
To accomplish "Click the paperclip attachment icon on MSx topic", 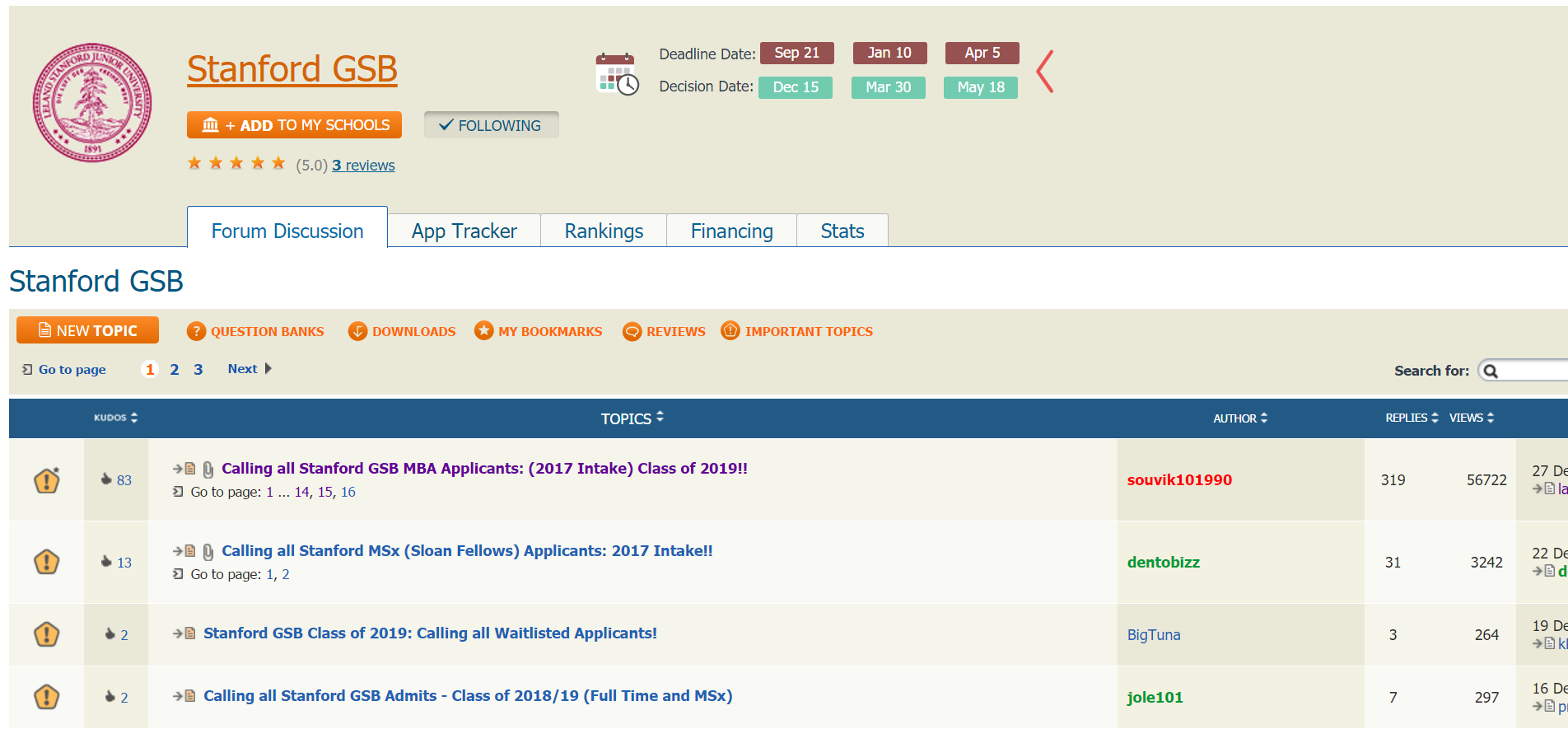I will [208, 552].
